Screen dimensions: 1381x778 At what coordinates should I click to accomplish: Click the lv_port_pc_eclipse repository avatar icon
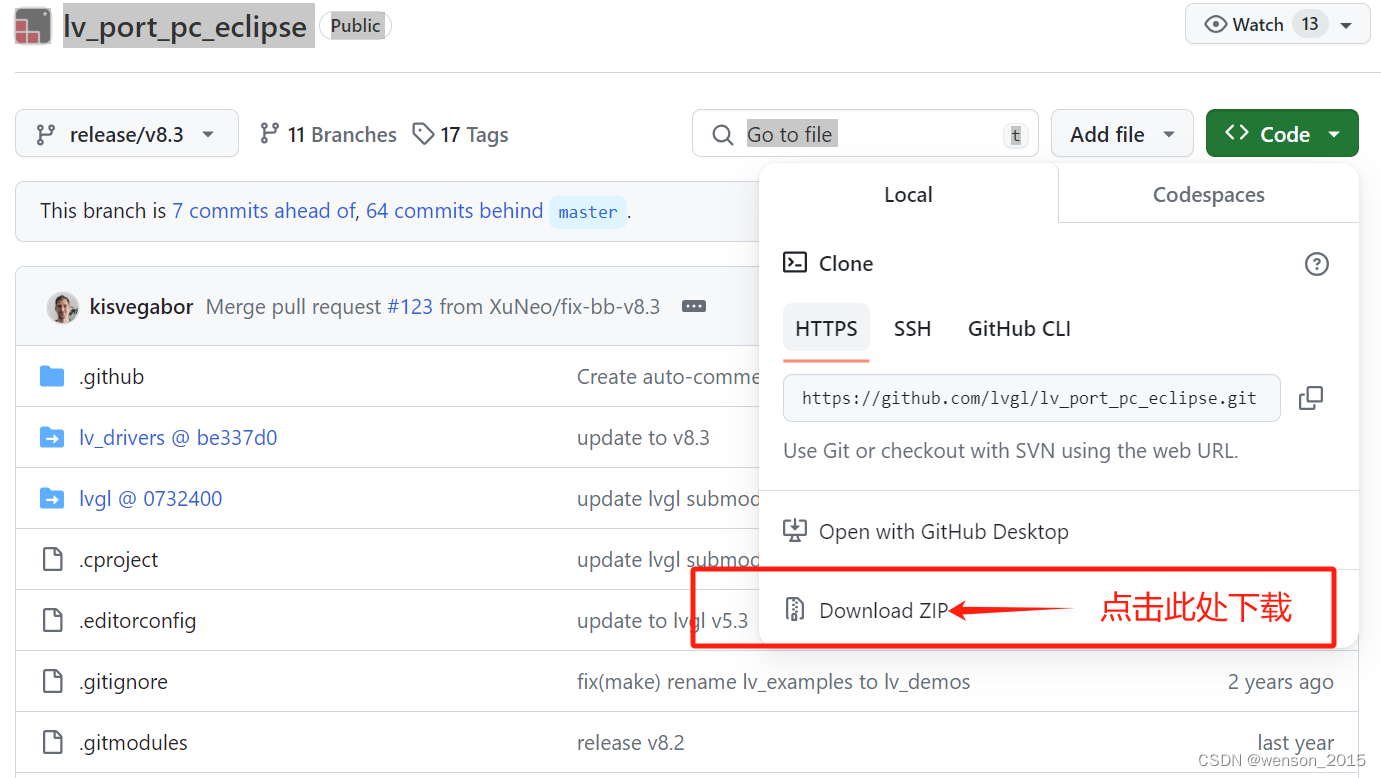tap(32, 26)
